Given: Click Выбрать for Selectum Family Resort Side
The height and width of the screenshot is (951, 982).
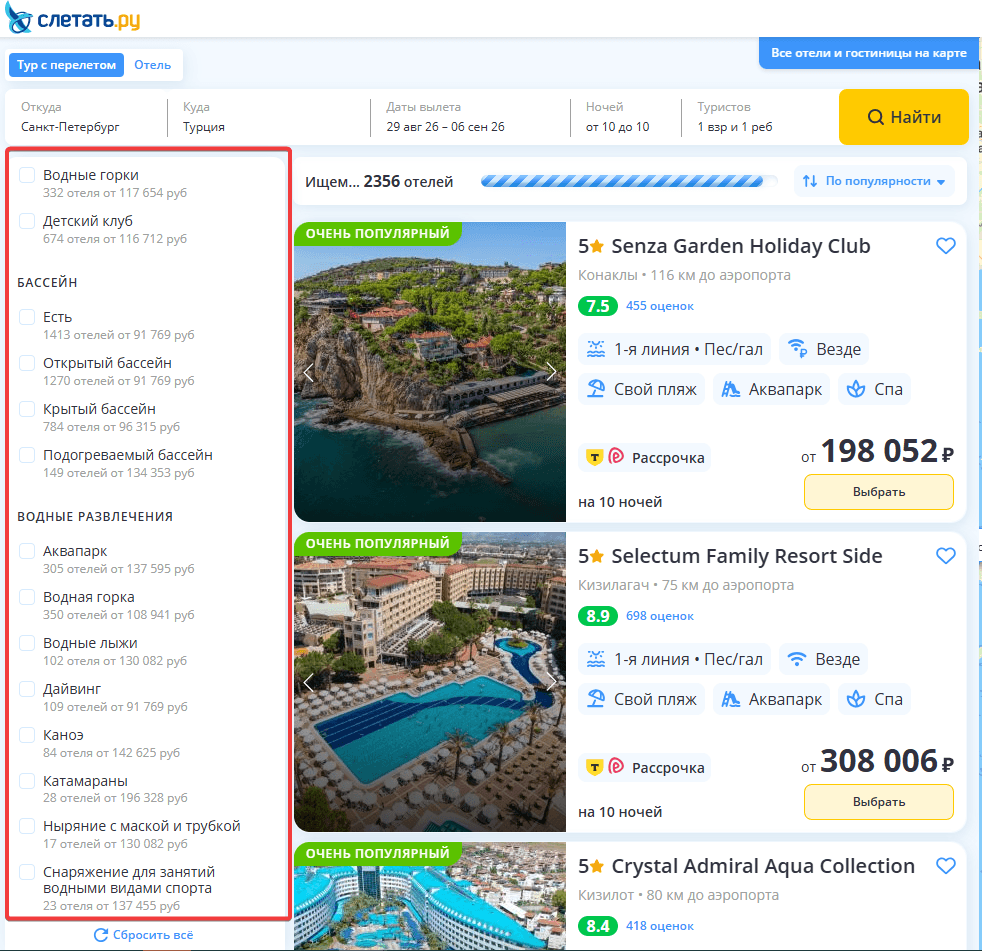Looking at the screenshot, I should 879,802.
